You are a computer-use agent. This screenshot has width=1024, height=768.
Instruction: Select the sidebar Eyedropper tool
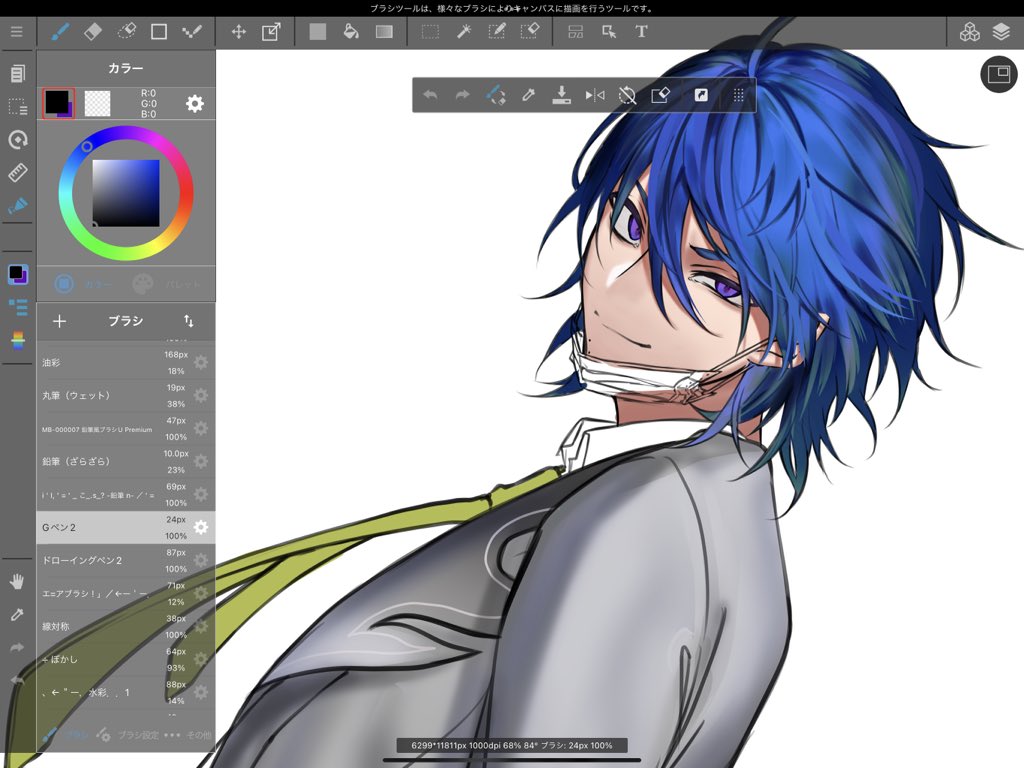click(17, 615)
